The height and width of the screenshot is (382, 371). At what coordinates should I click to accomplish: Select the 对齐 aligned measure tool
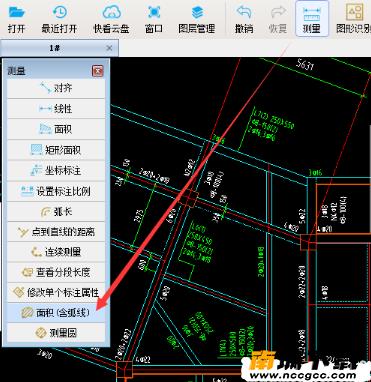coord(56,88)
